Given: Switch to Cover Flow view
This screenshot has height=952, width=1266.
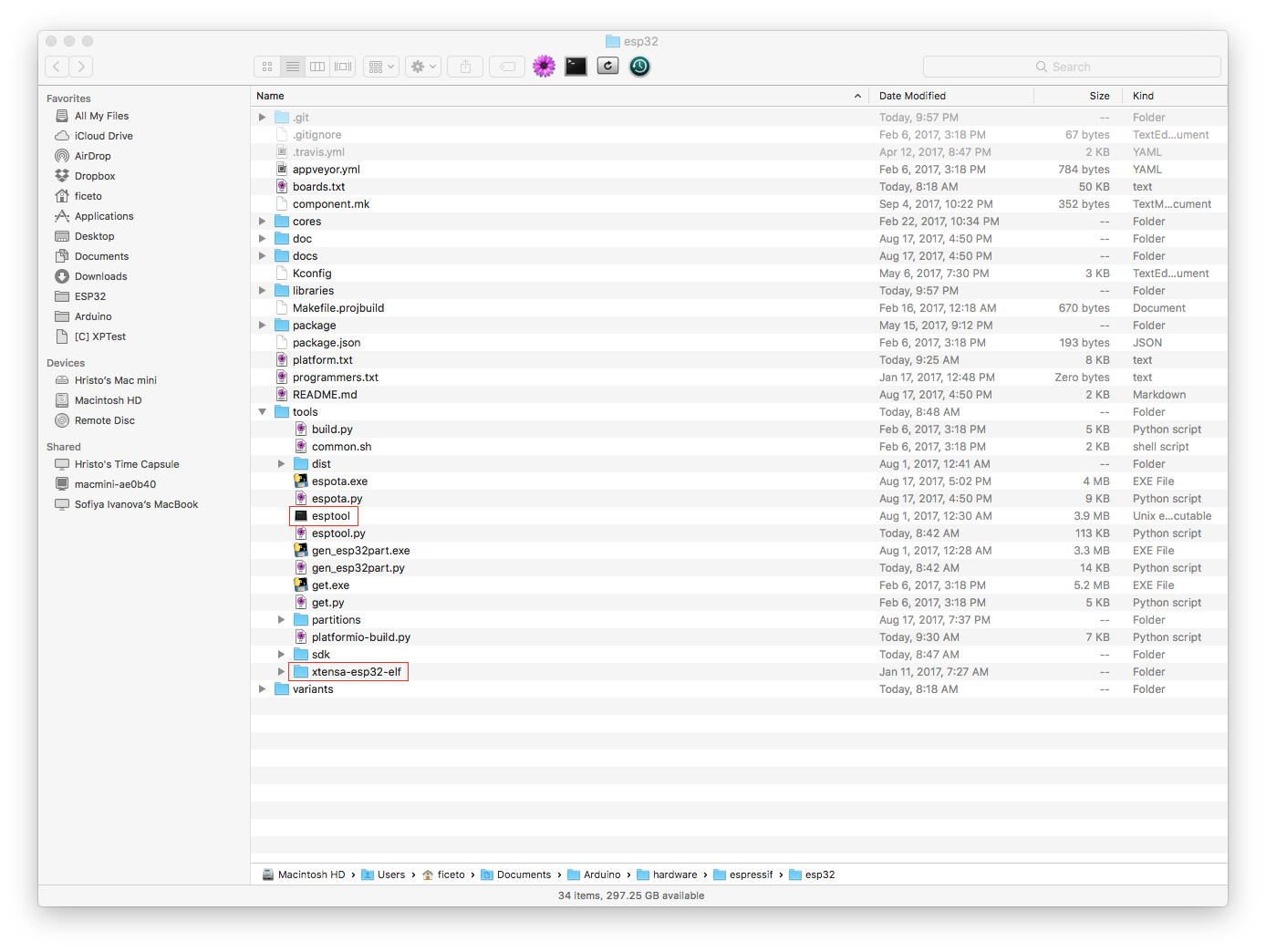Looking at the screenshot, I should point(342,66).
